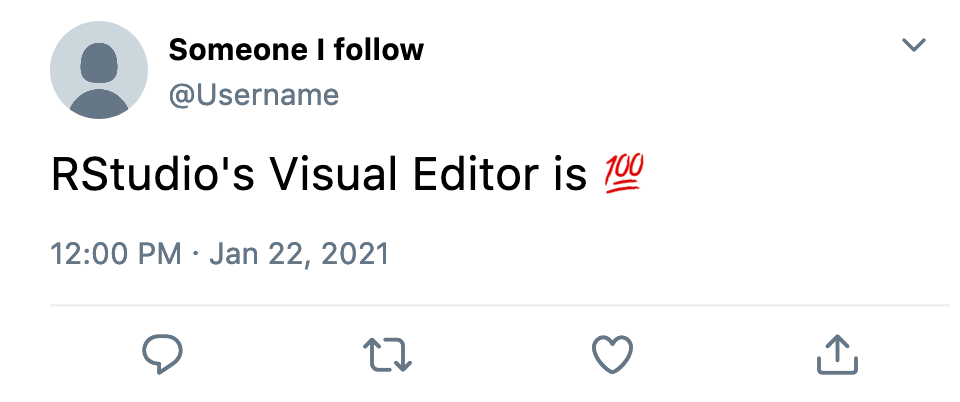Open the default profile avatar picture
This screenshot has height=402, width=960.
tap(99, 70)
